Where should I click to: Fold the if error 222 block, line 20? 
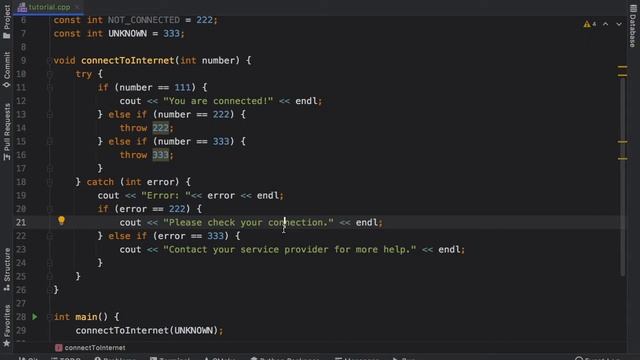click(x=50, y=209)
